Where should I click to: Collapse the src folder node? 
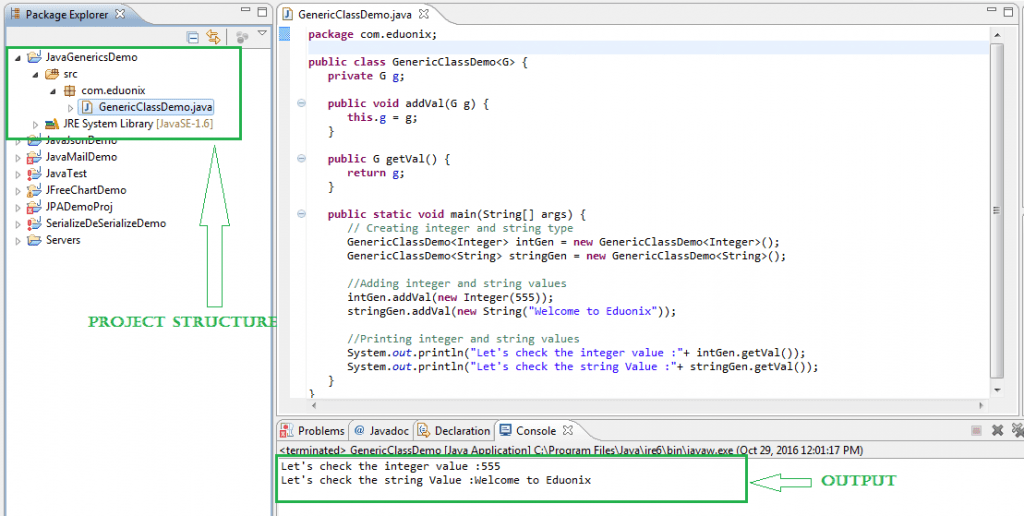coord(36,74)
